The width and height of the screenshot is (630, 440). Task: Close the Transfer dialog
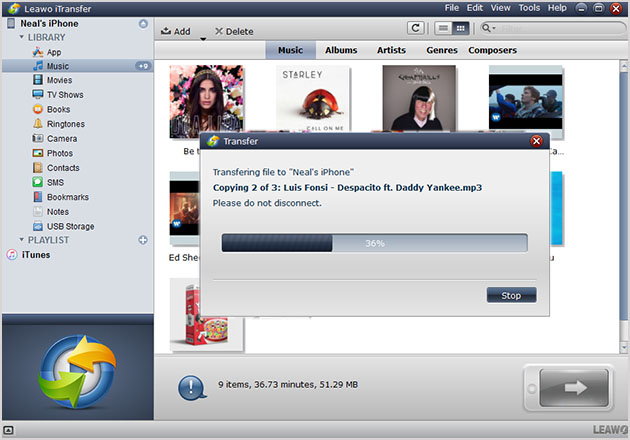(x=536, y=141)
